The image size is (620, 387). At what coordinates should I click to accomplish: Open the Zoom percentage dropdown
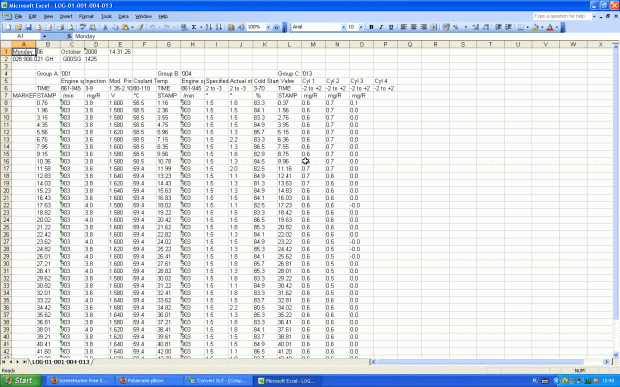[268, 27]
